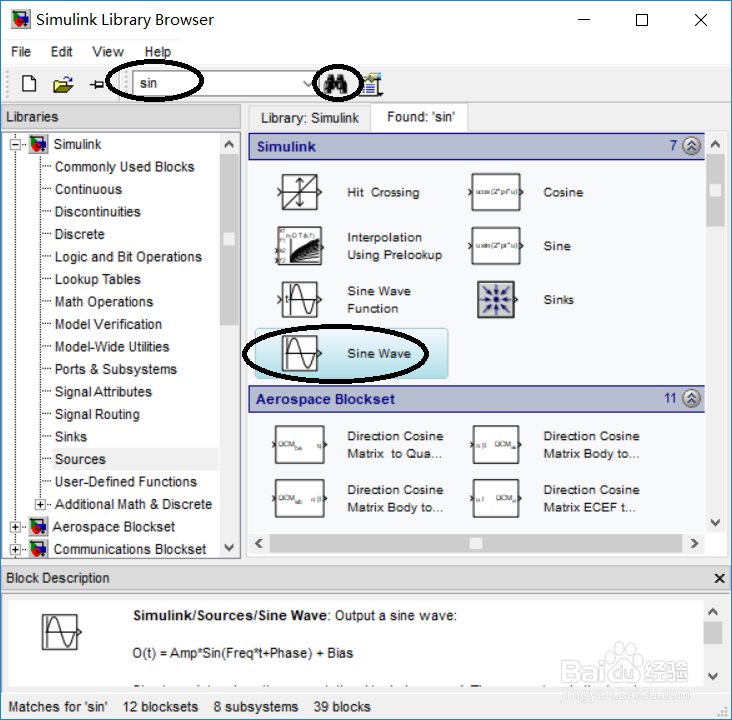Click the '8 subsystems' status bar text
Viewport: 732px width, 720px height.
256,707
